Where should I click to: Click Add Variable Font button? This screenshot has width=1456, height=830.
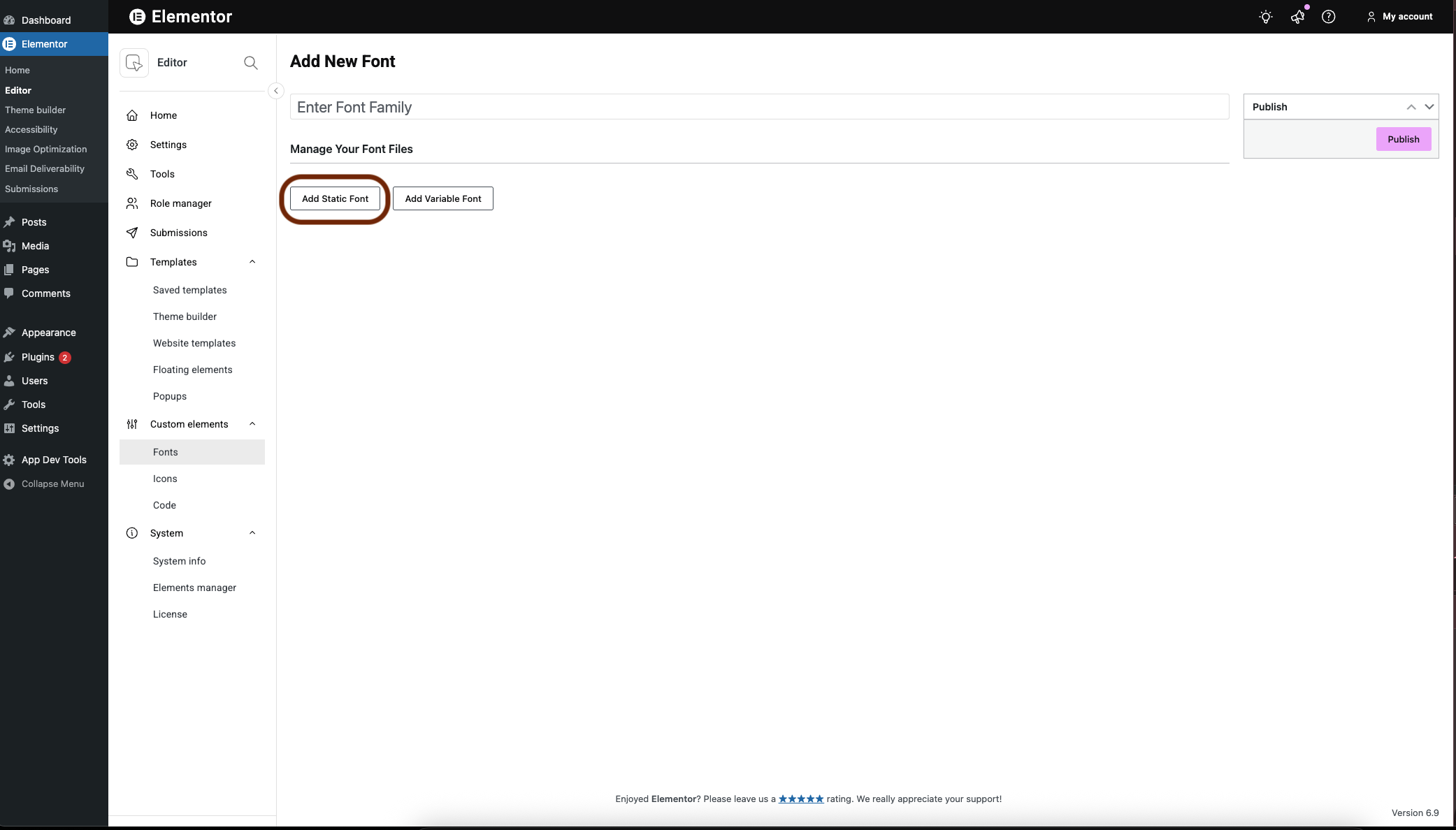(442, 198)
